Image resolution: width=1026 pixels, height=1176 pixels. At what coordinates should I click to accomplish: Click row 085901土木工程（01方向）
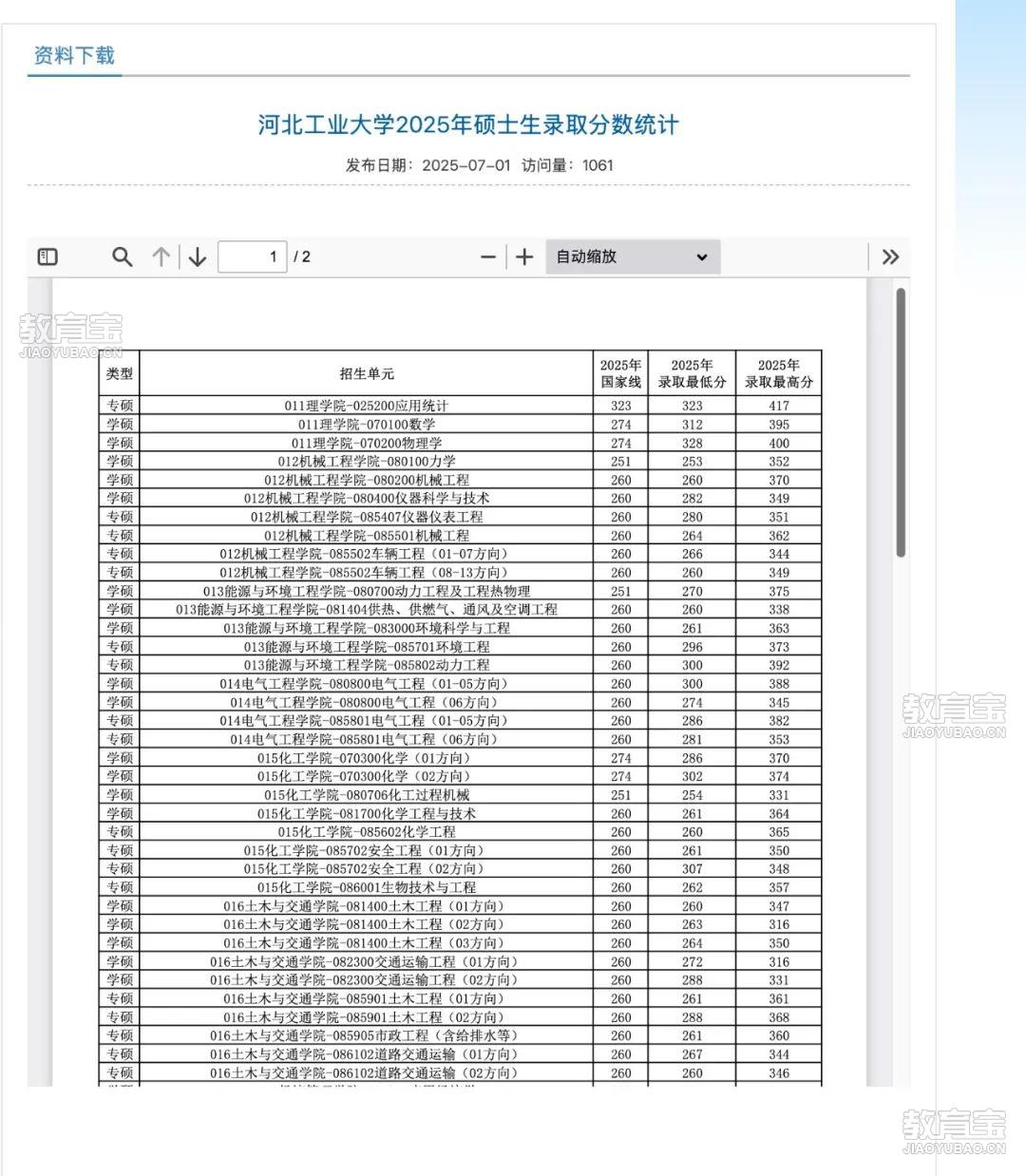tap(460, 998)
